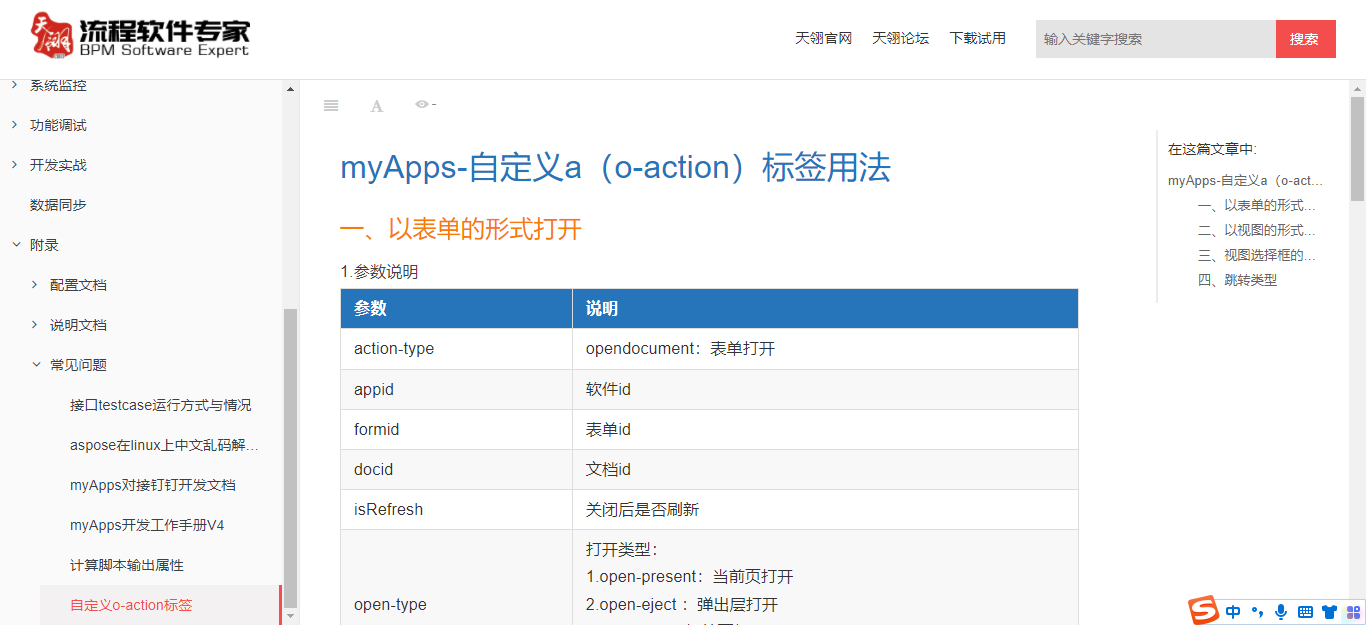Image resolution: width=1366 pixels, height=625 pixels.
Task: Click the 文档id cell
Action: (x=825, y=469)
